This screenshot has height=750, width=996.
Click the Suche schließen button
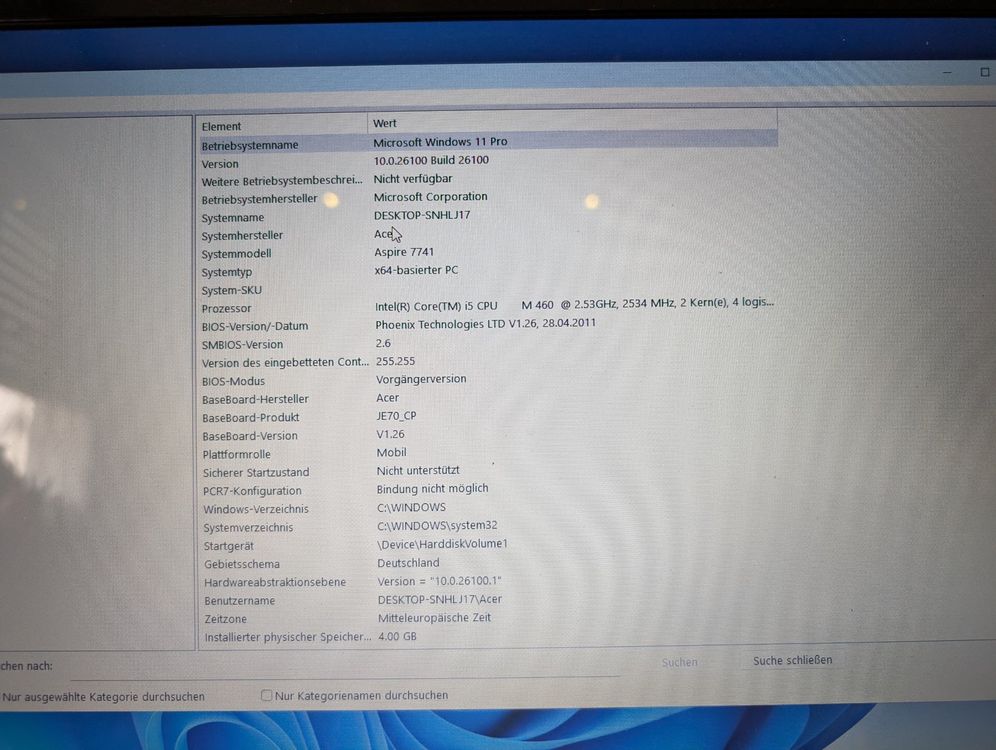pyautogui.click(x=792, y=660)
